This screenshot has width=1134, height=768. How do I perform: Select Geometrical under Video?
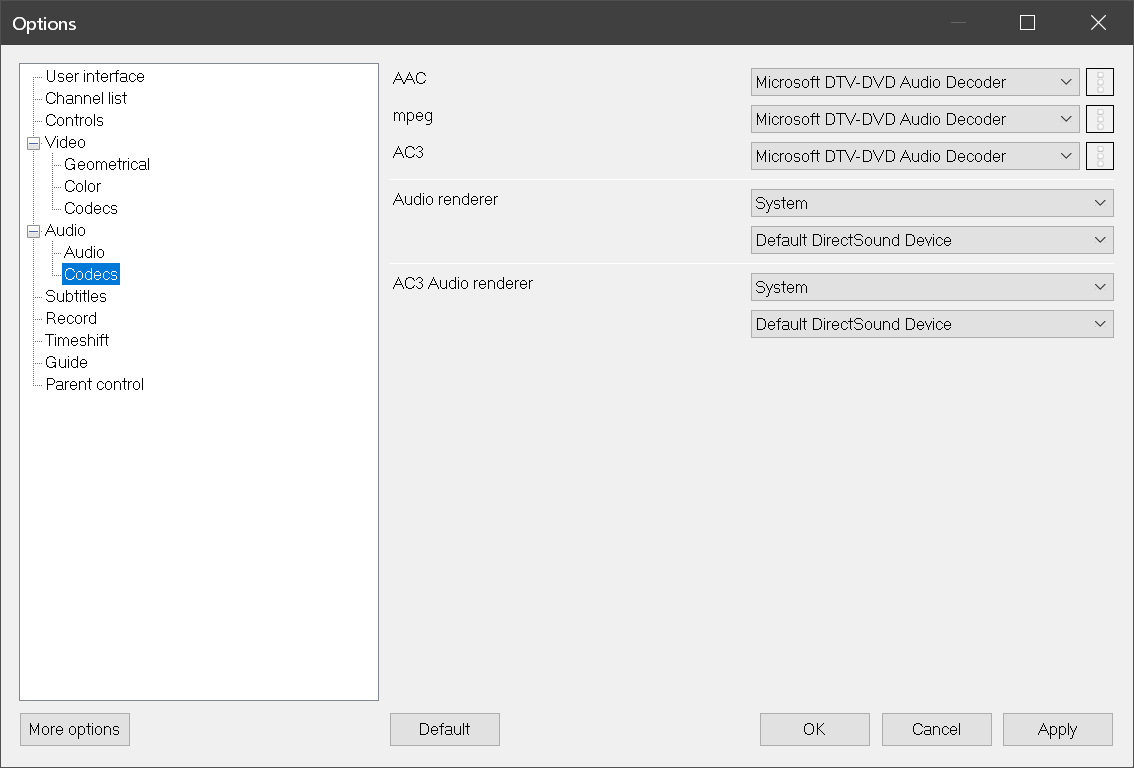click(107, 164)
